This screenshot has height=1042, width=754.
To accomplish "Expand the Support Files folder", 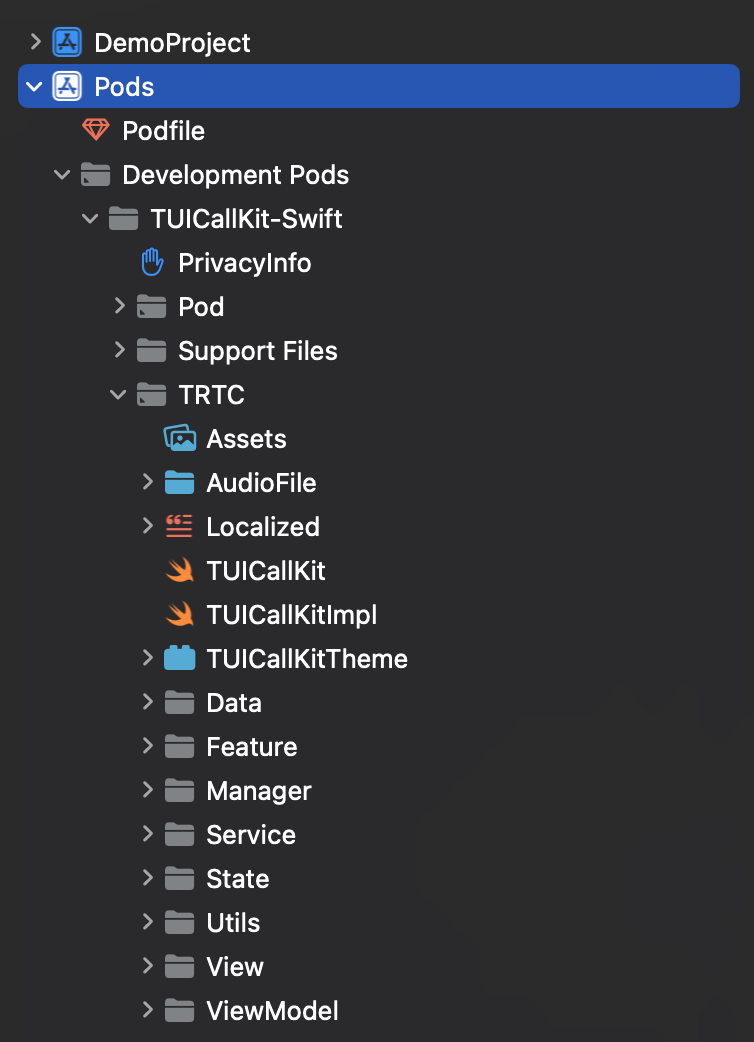I will [x=119, y=351].
